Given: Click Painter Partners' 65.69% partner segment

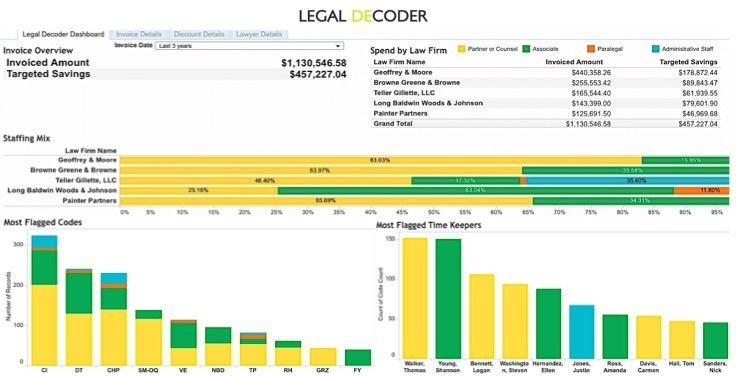Looking at the screenshot, I should pos(326,201).
